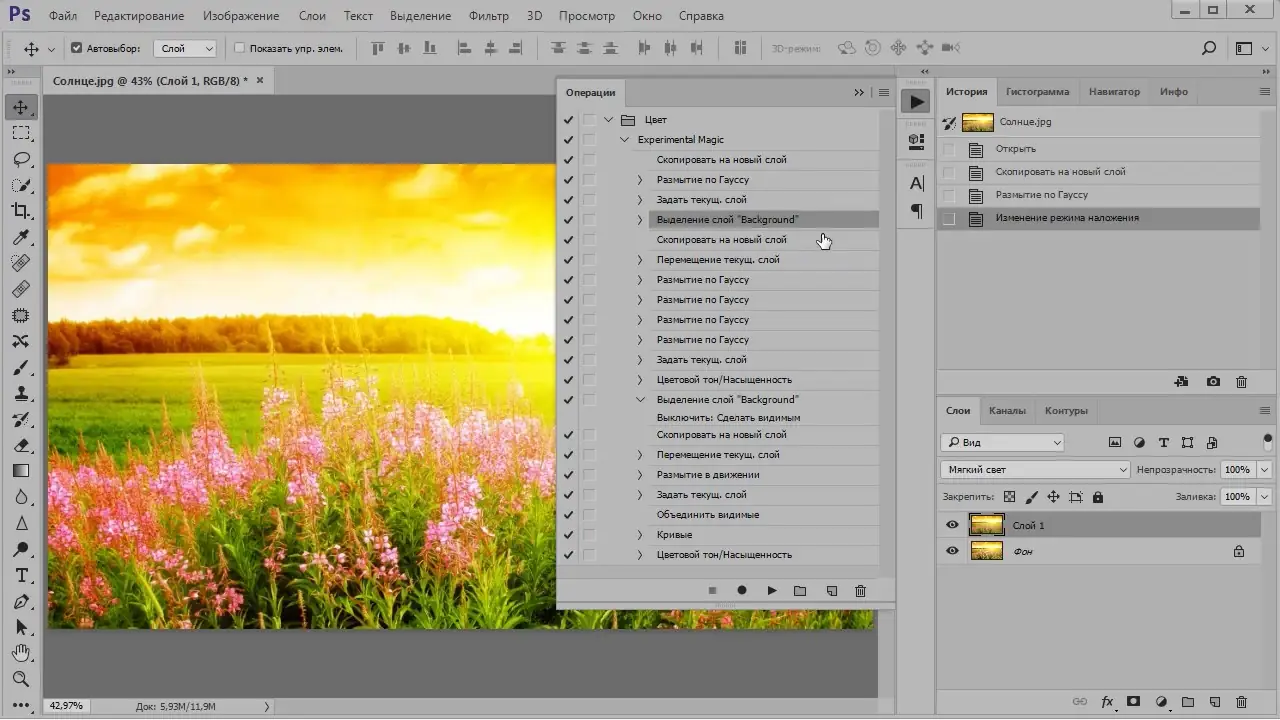The width and height of the screenshot is (1280, 720).
Task: Select the Zoom tool
Action: (x=21, y=679)
